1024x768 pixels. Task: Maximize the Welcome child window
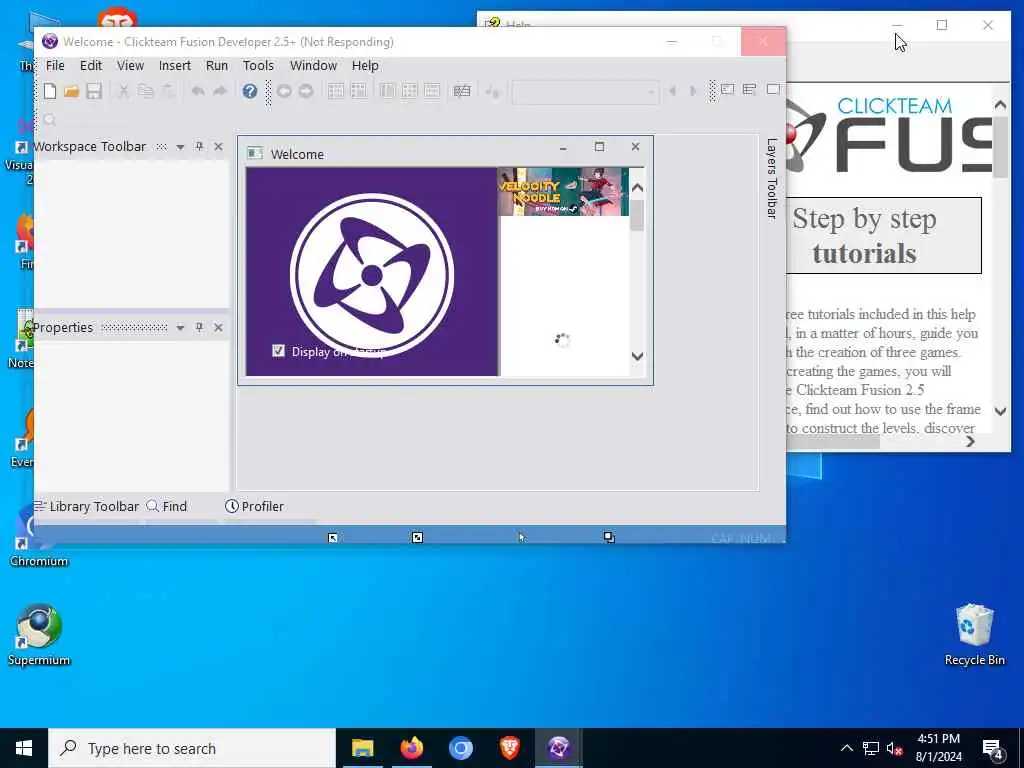pos(600,147)
